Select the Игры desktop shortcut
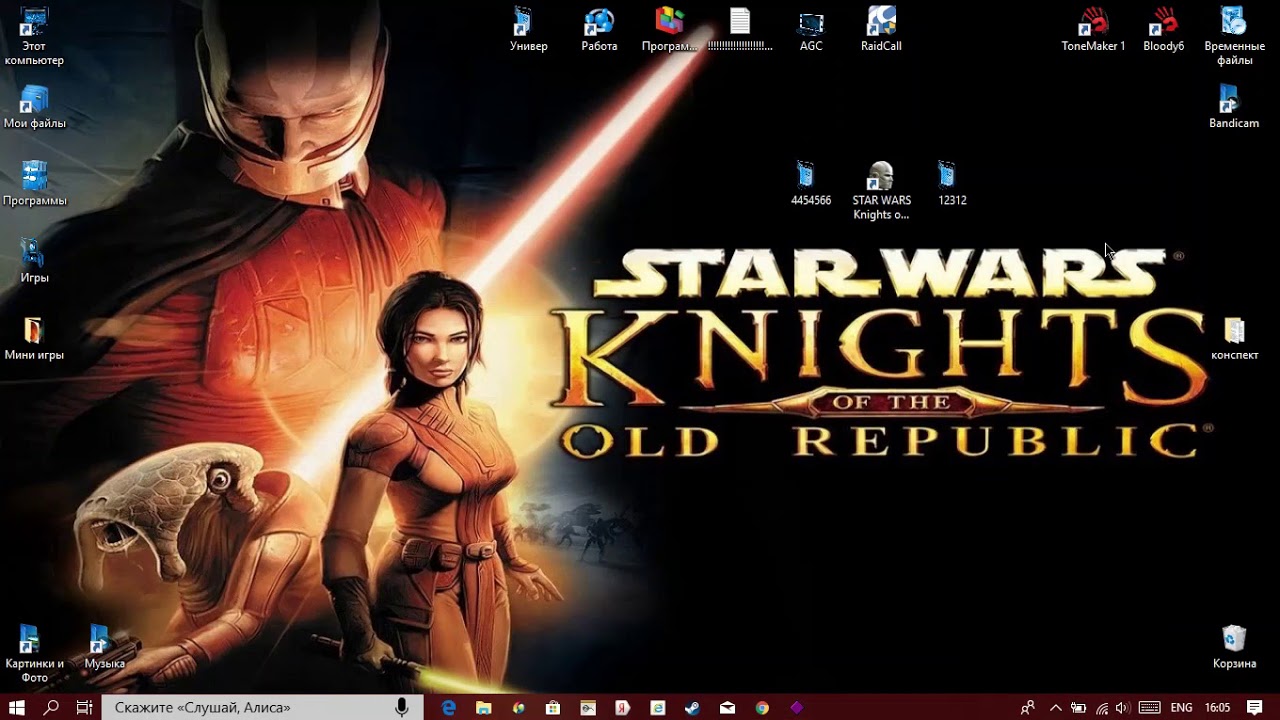The image size is (1280, 720). click(34, 261)
